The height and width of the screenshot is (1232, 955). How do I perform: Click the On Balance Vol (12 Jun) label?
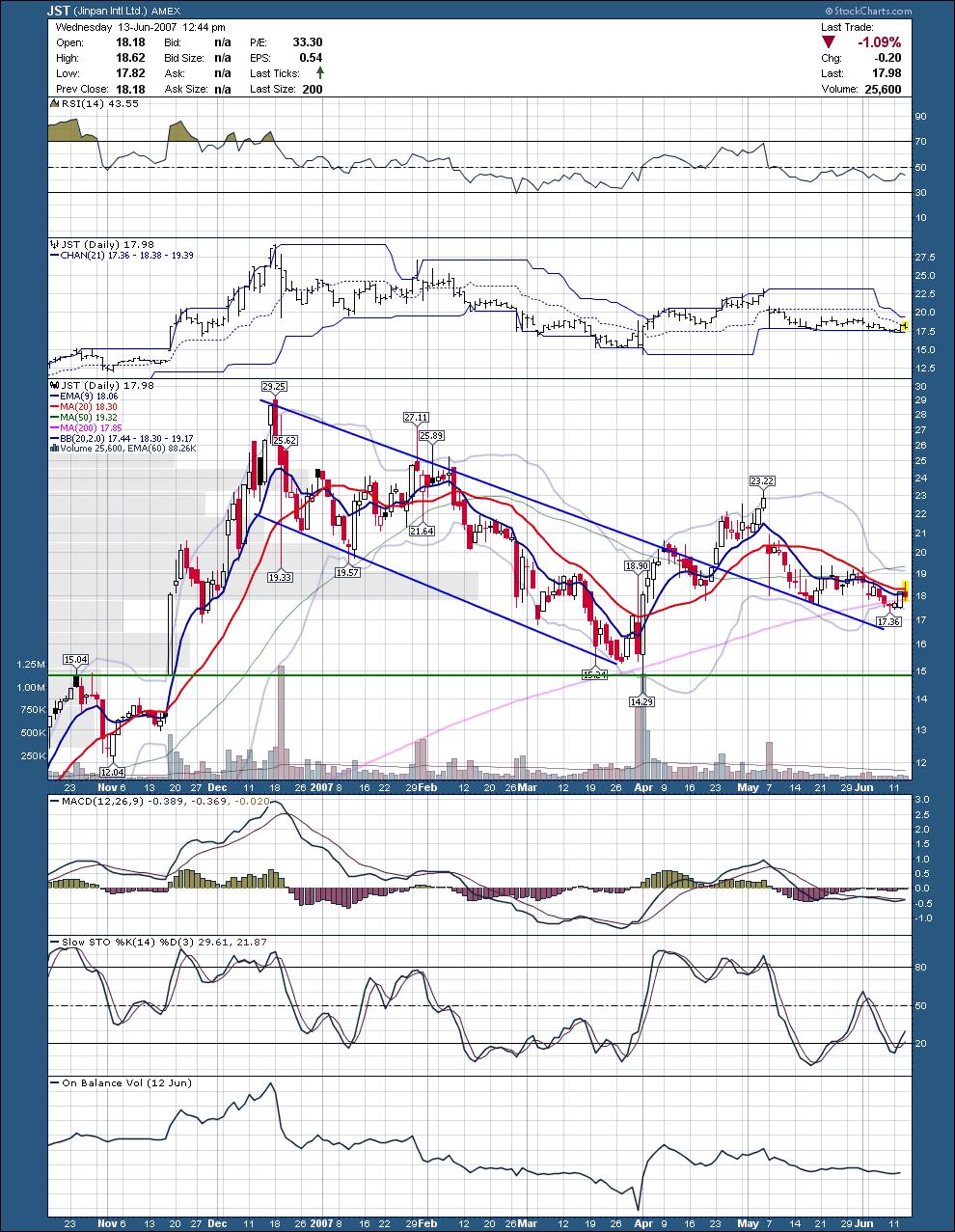point(126,1082)
